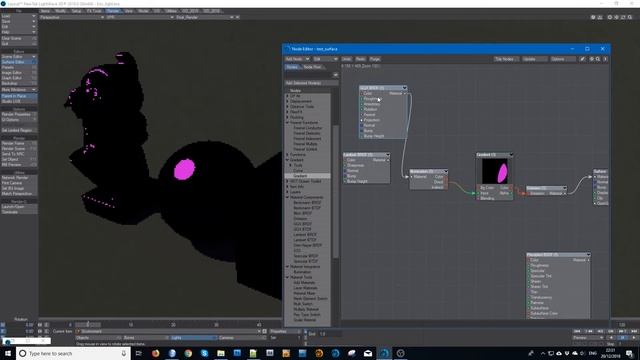Toggle the first rotation axis button at bottom-left
640x360 pixels.
pos(3,325)
